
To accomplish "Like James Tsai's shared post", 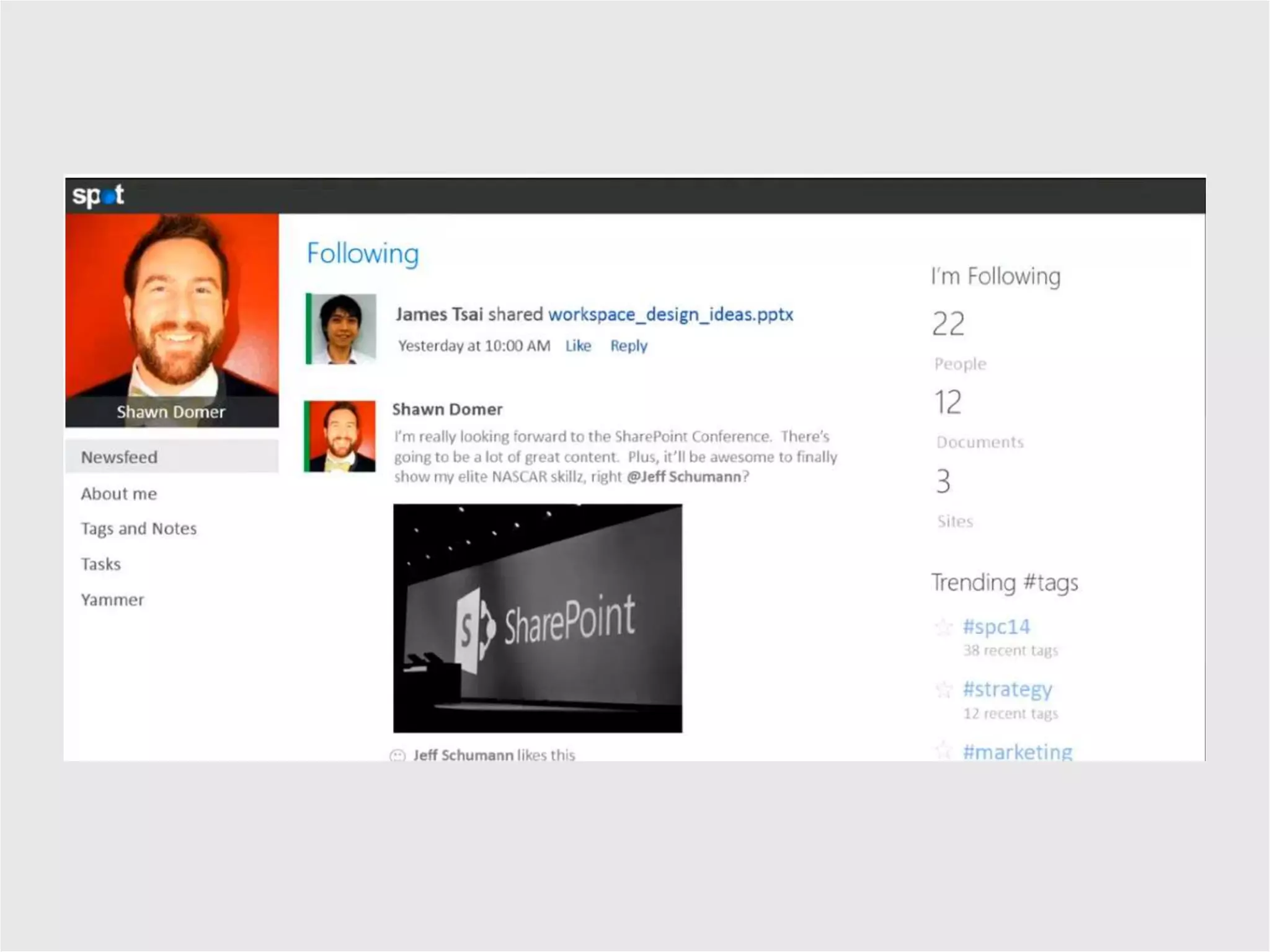I will point(578,346).
